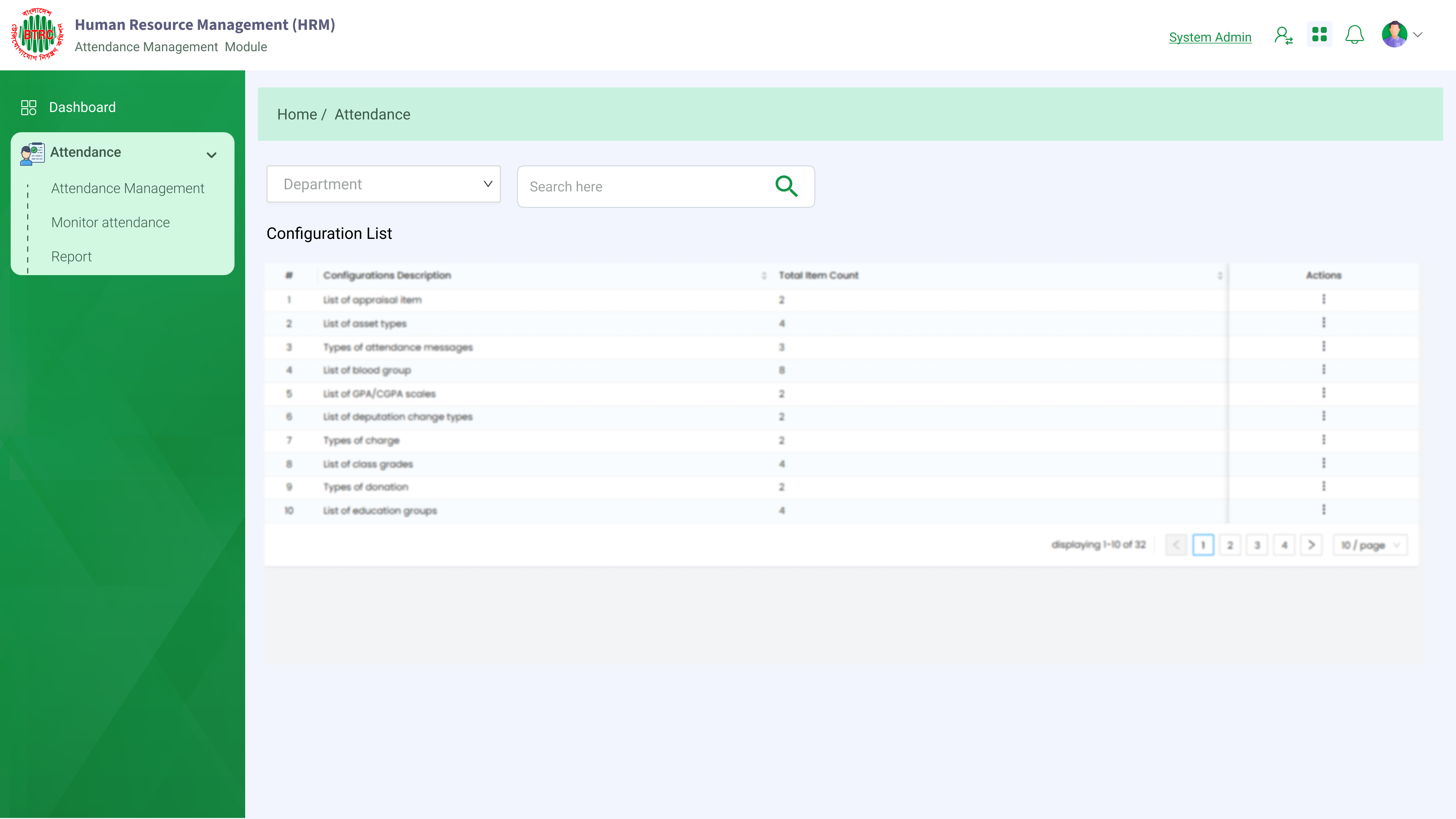1456x819 pixels.
Task: Open the 10 / page size selector
Action: [1369, 545]
